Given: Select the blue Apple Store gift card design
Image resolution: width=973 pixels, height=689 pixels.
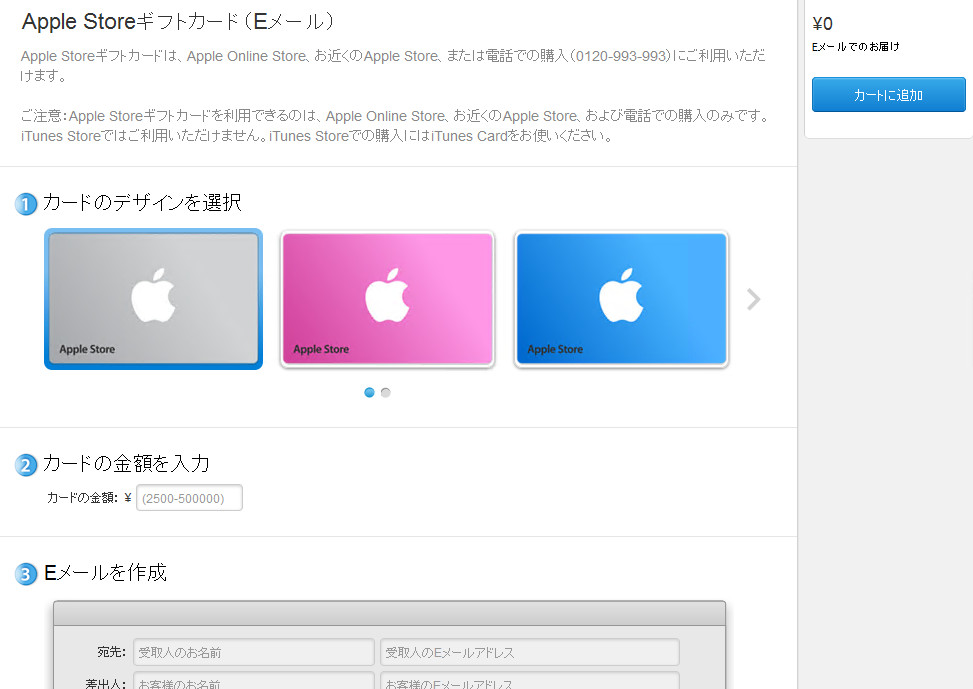Looking at the screenshot, I should pos(621,299).
